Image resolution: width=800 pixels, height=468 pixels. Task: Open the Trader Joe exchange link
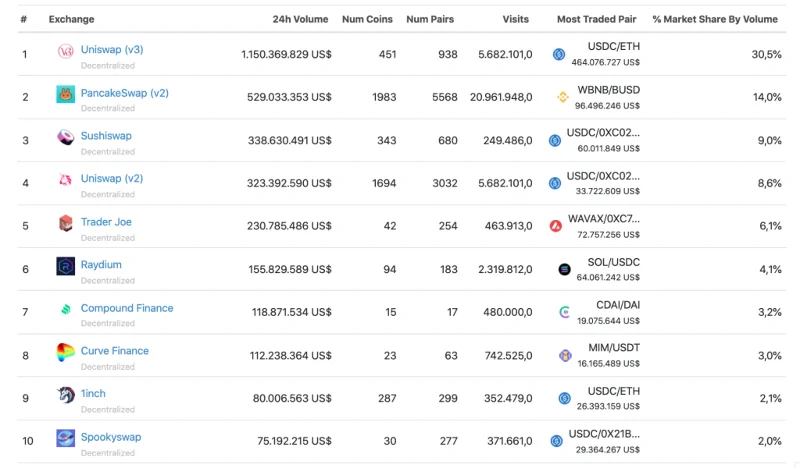coord(106,222)
